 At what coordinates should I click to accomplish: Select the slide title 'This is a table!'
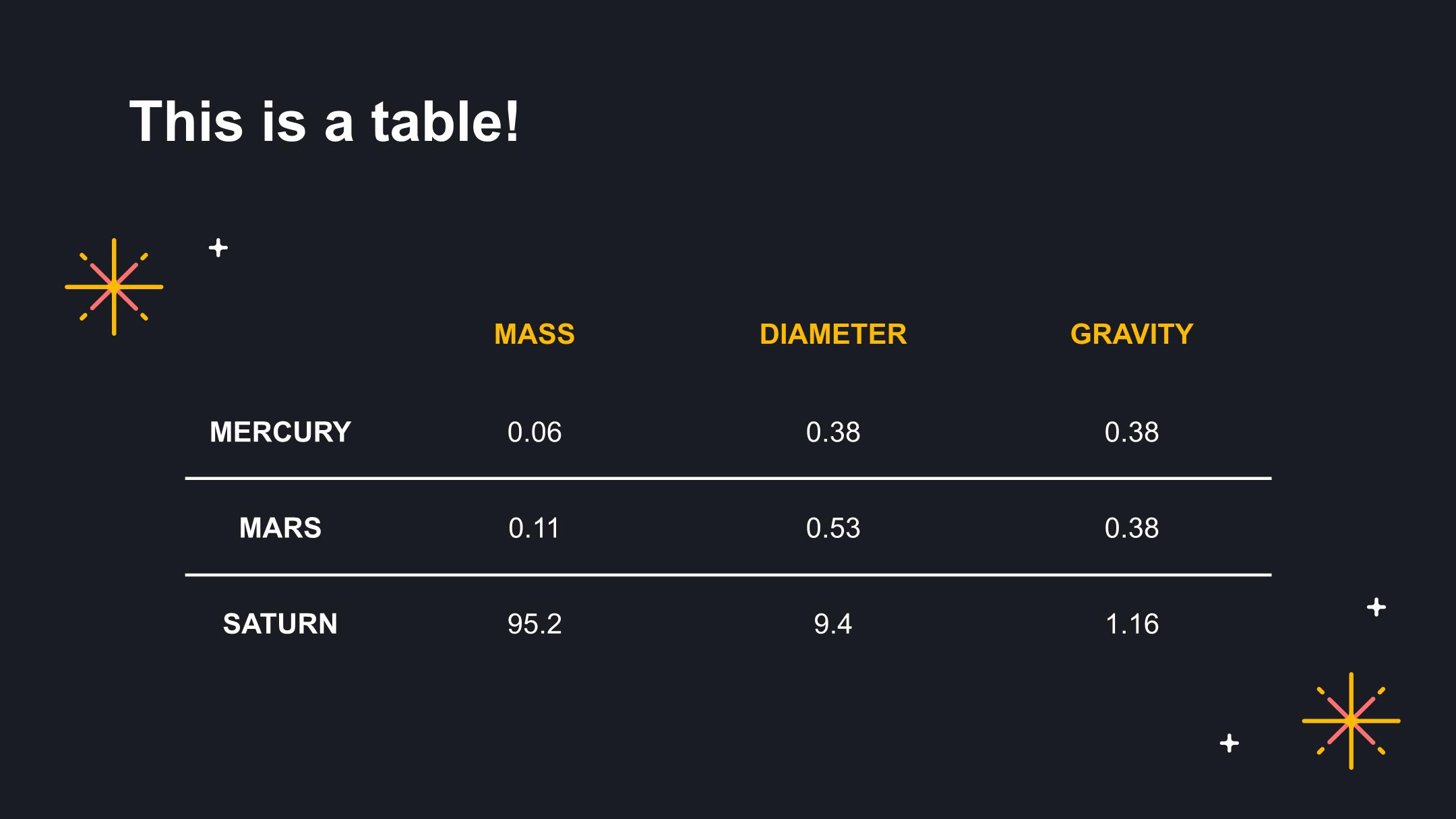[x=324, y=121]
